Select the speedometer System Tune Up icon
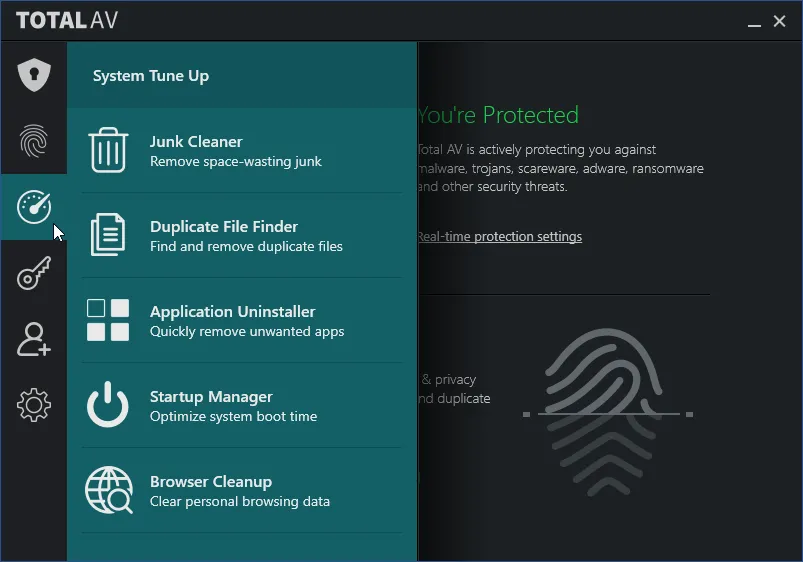 click(34, 207)
